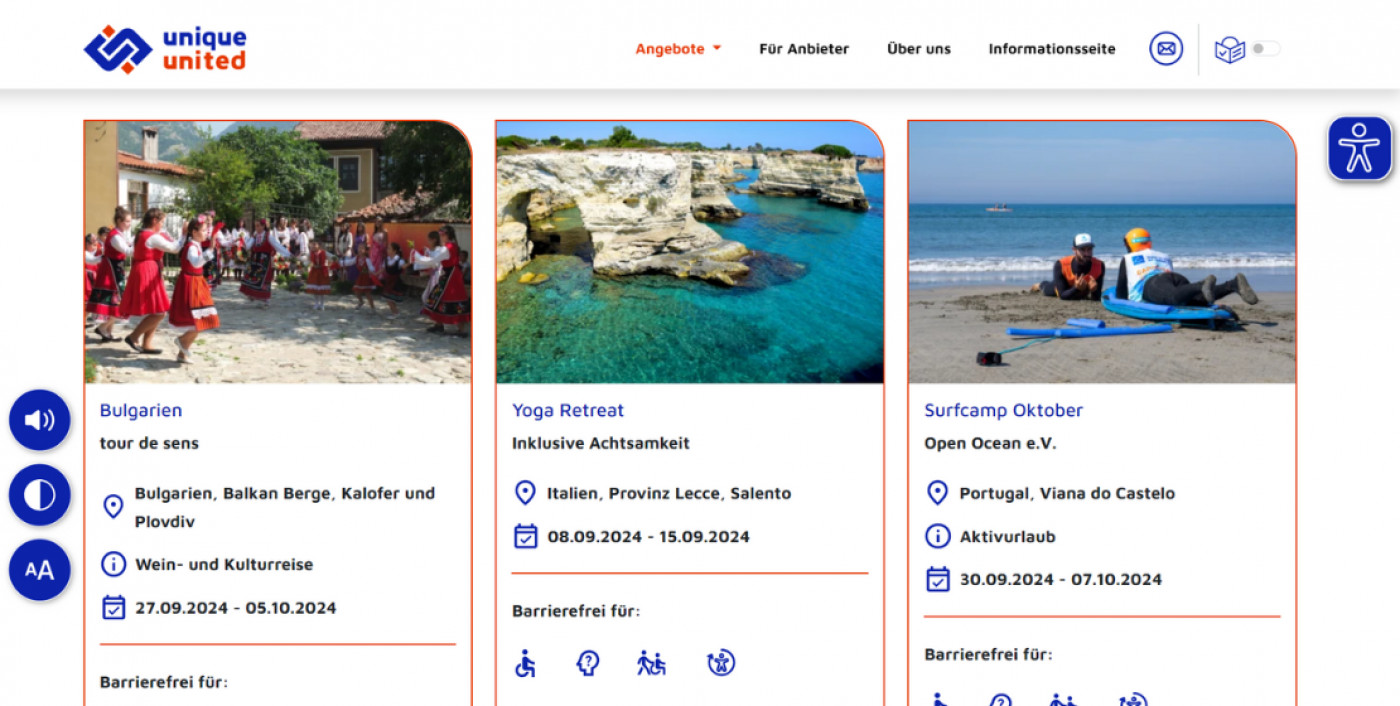Open Für Anbieter menu item
Viewport: 1400px width, 706px height.
804,49
